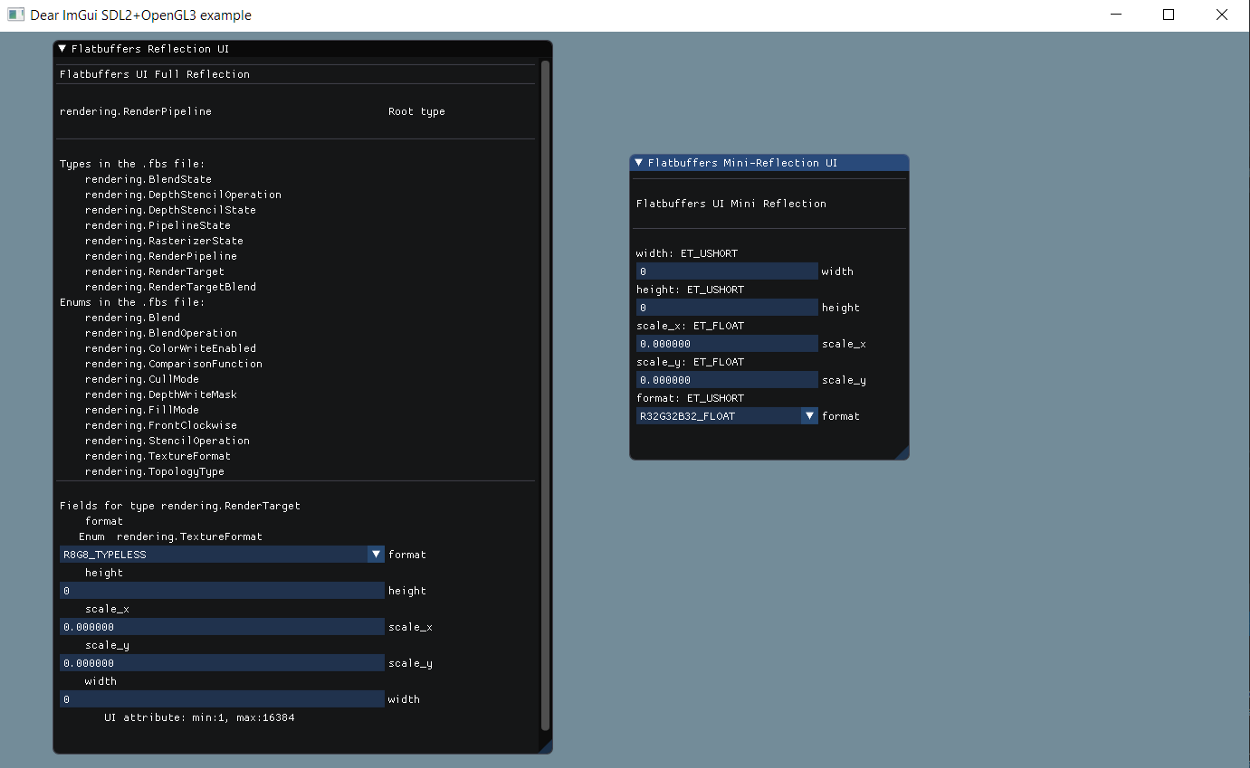Click the scale_x field in Mini-Reflection UI

click(x=726, y=344)
